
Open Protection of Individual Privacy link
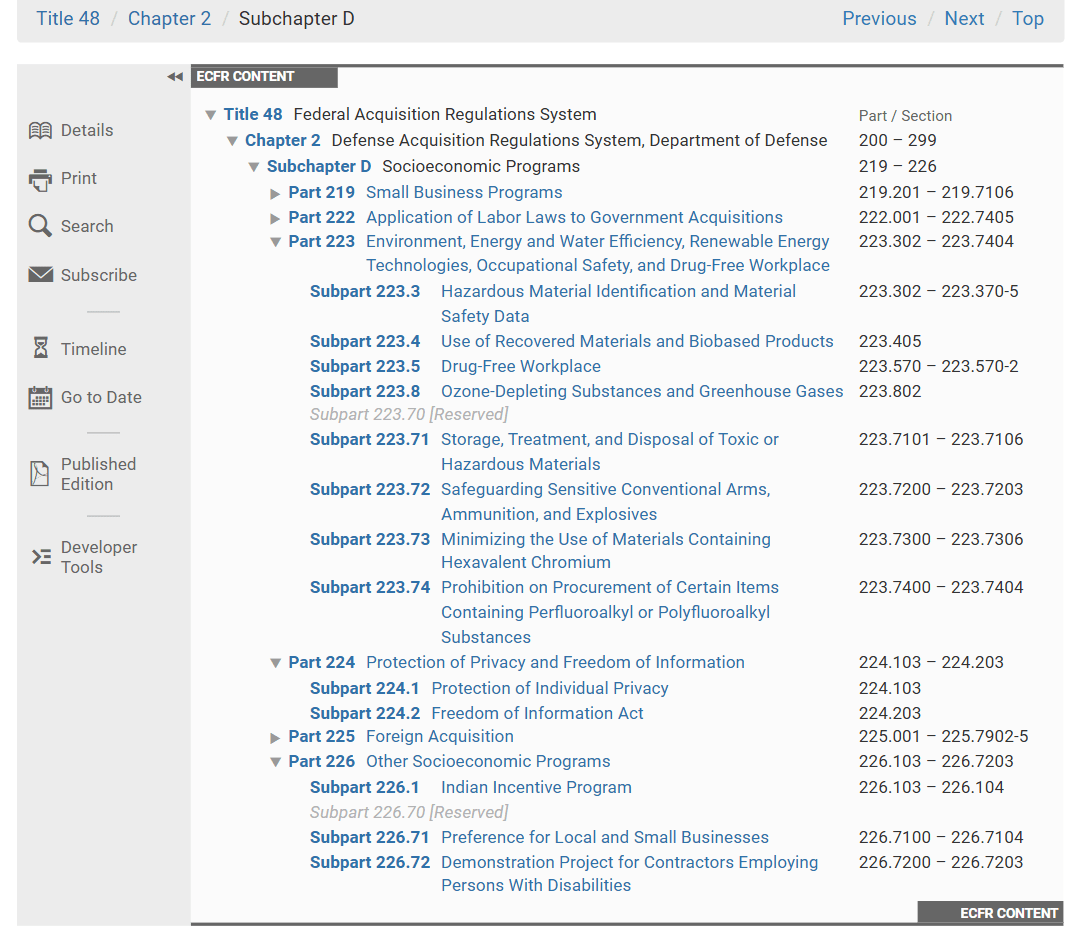pos(550,688)
